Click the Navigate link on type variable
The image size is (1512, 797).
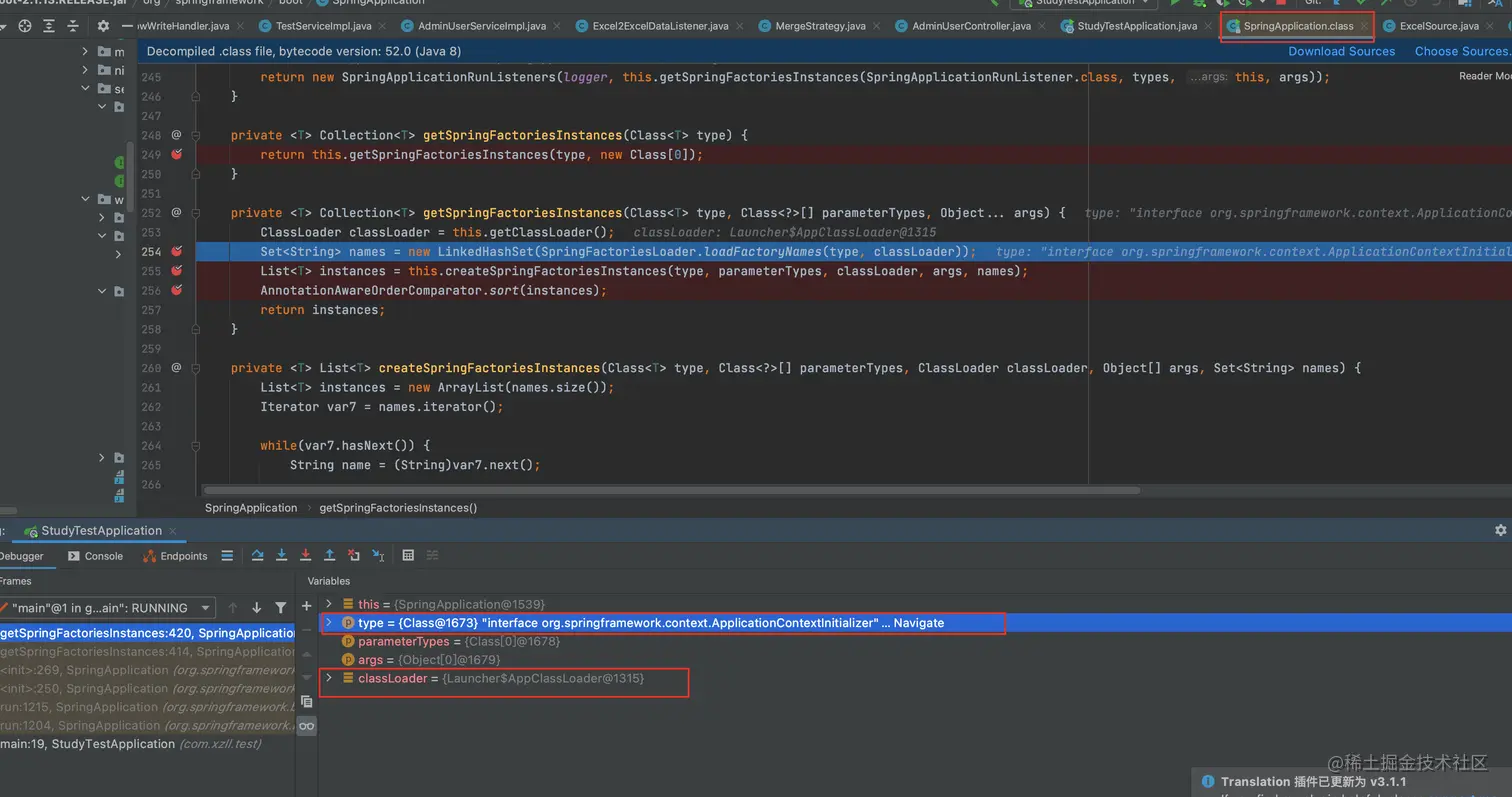(918, 623)
